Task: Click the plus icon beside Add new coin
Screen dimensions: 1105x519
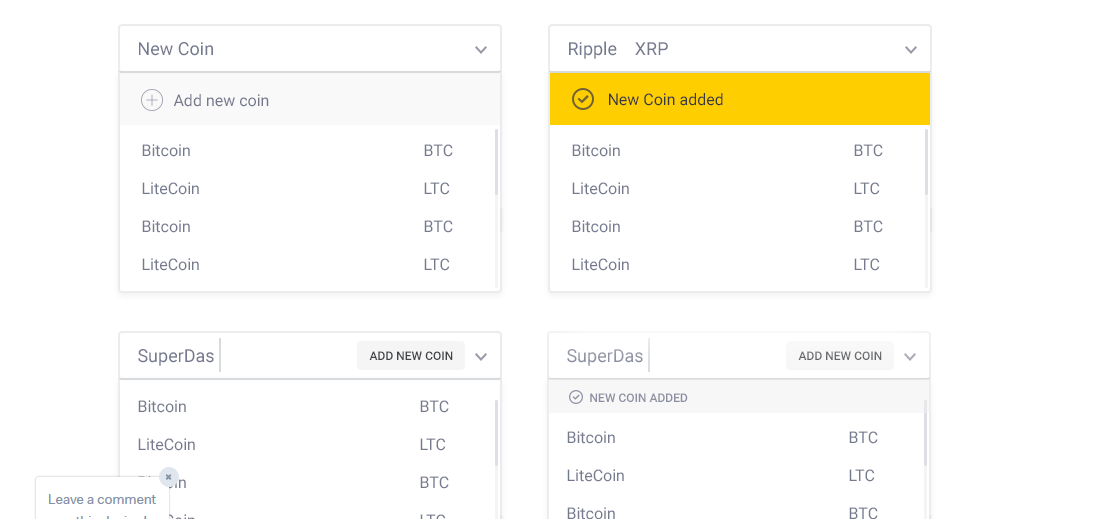Action: click(152, 100)
